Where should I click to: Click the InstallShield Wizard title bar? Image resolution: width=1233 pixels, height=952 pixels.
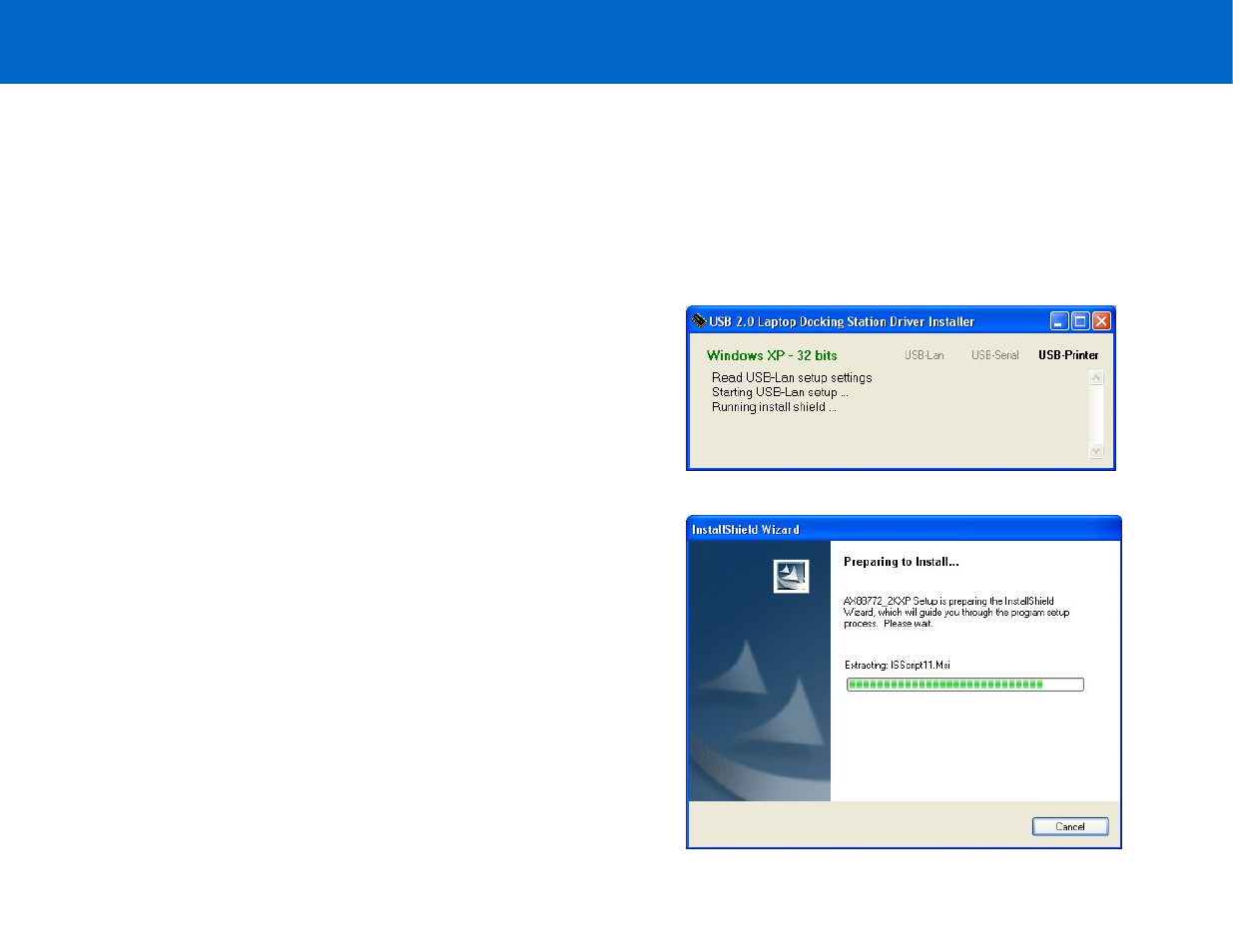[904, 529]
